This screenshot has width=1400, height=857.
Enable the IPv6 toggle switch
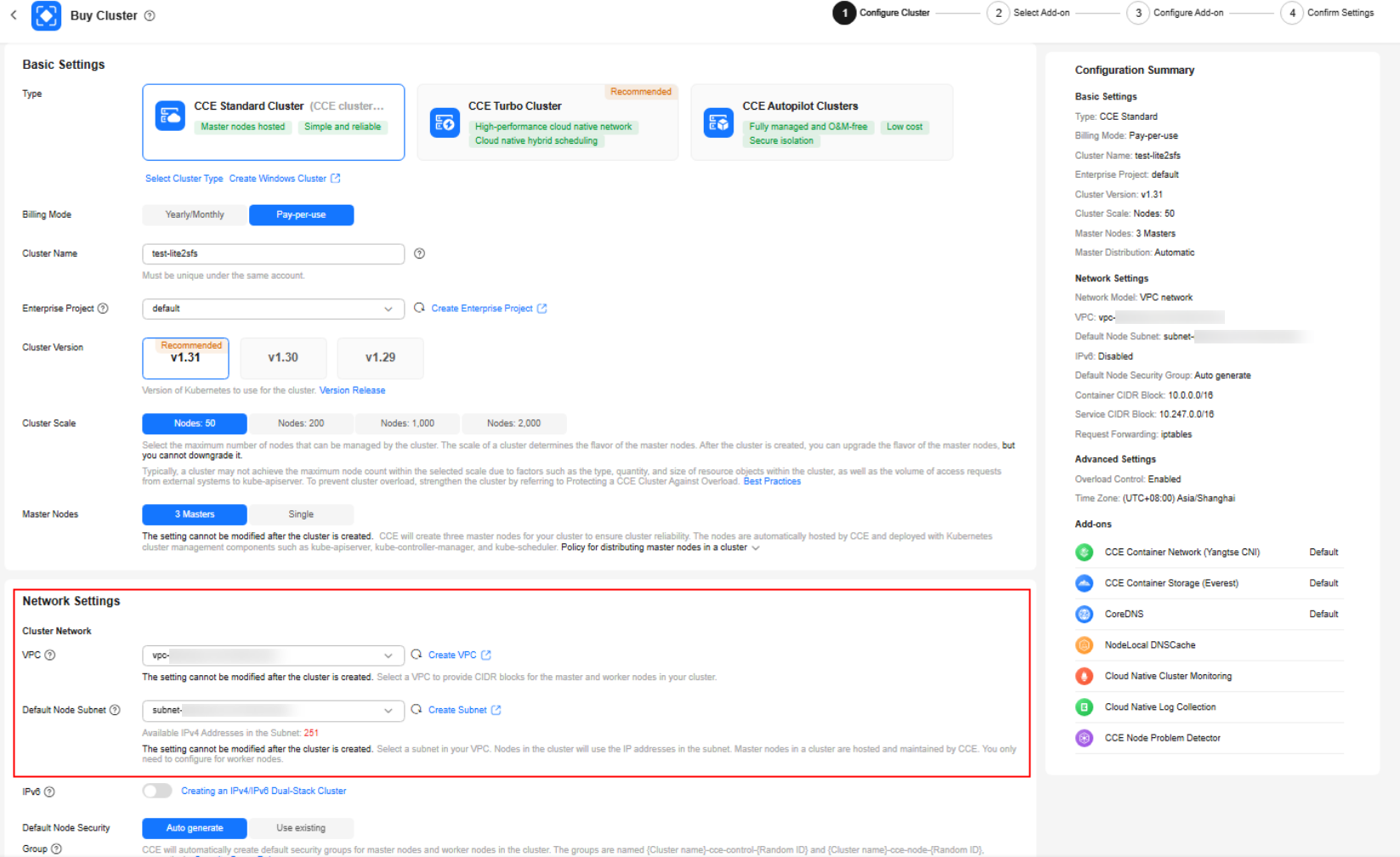pyautogui.click(x=157, y=791)
